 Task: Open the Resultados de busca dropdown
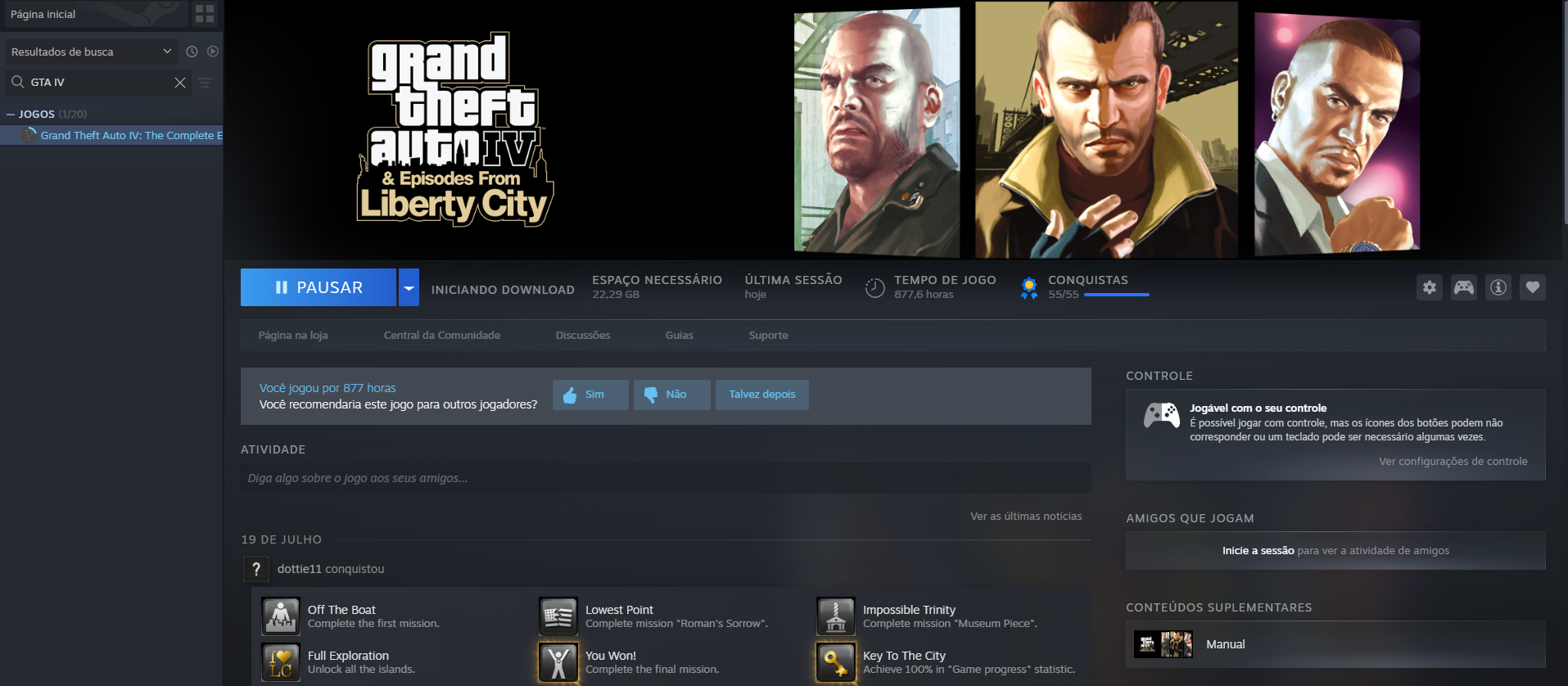point(92,52)
